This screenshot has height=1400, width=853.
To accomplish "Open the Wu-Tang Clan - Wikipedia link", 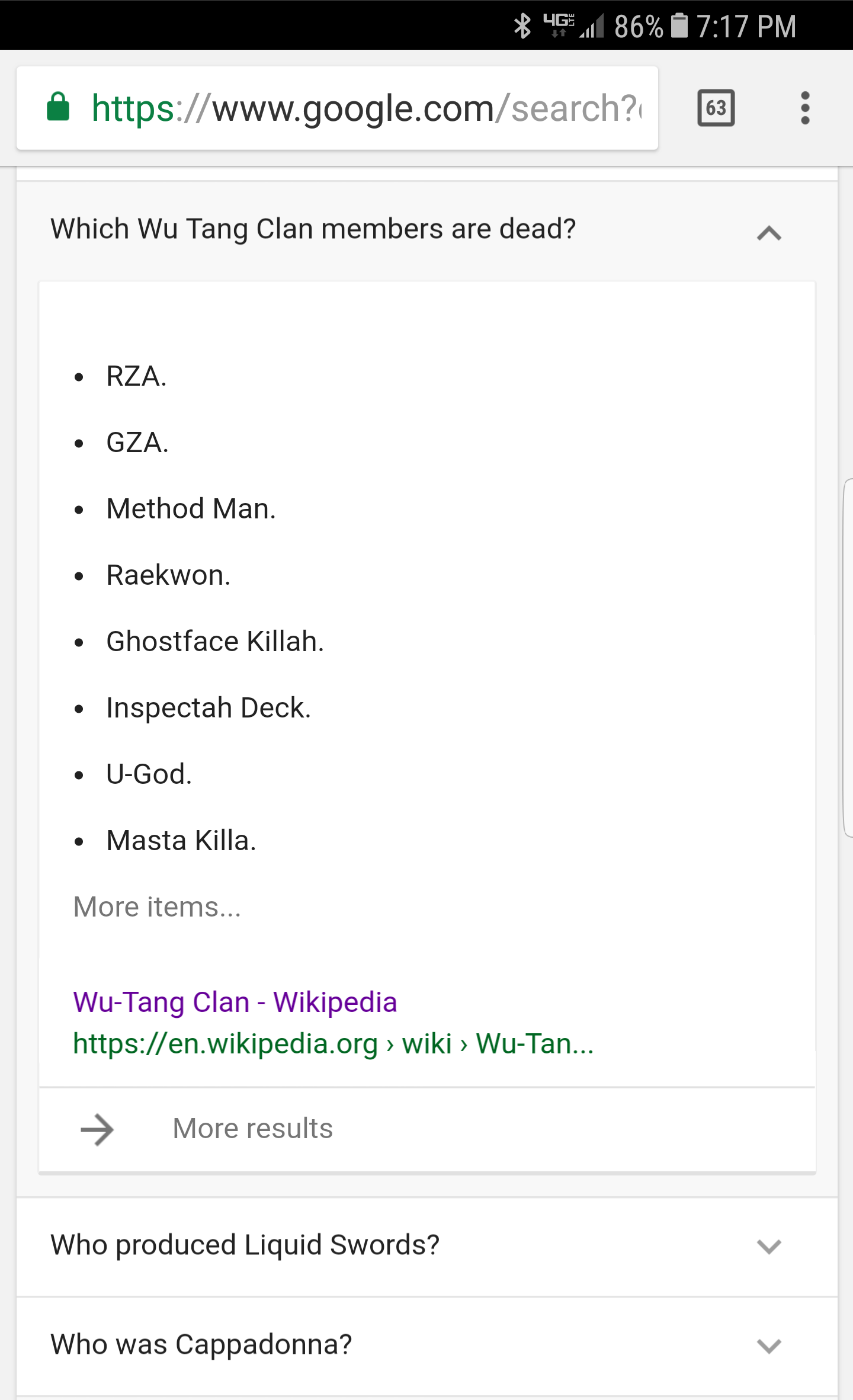I will coord(235,1002).
